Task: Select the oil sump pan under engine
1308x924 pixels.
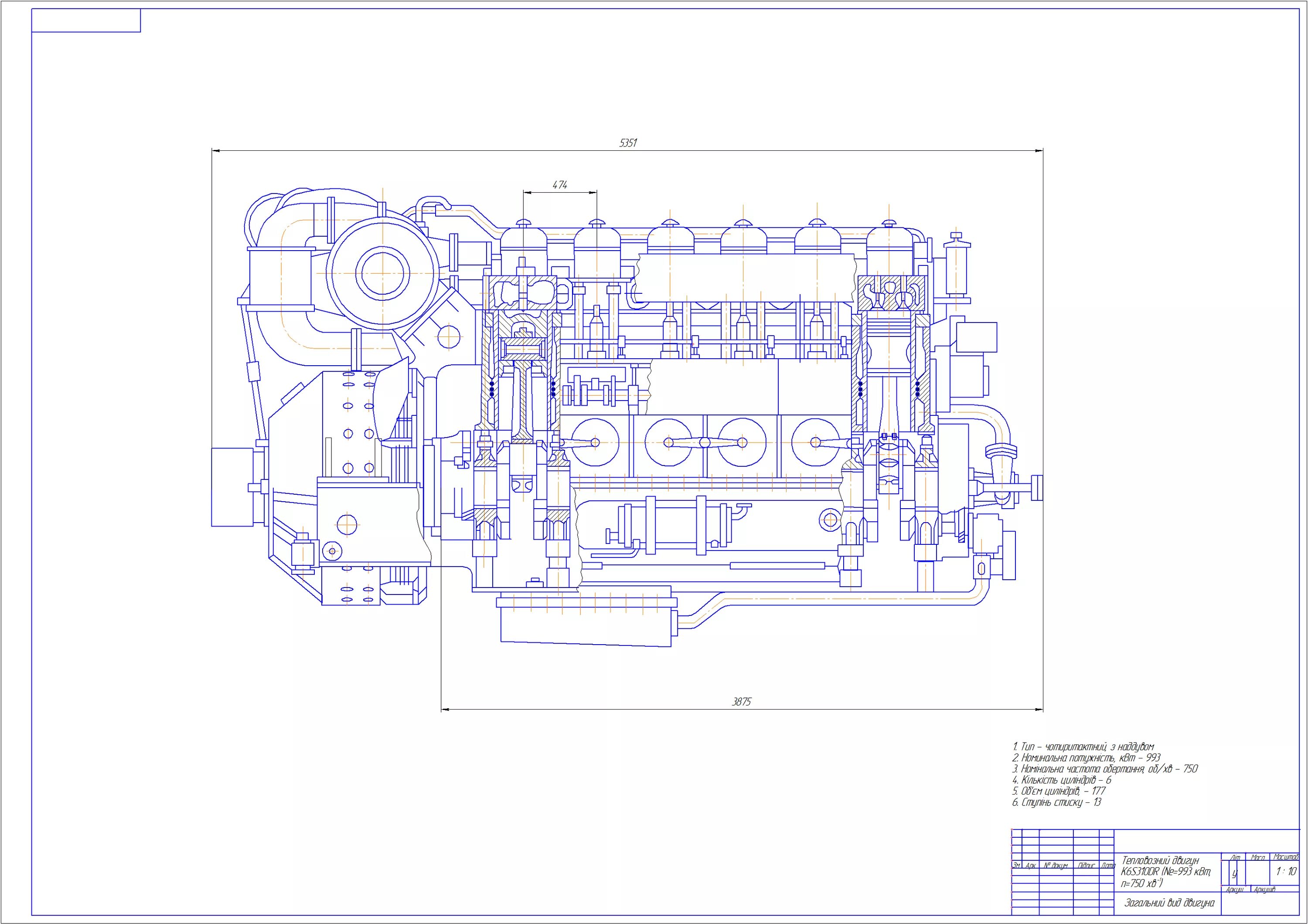Action: coord(586,625)
